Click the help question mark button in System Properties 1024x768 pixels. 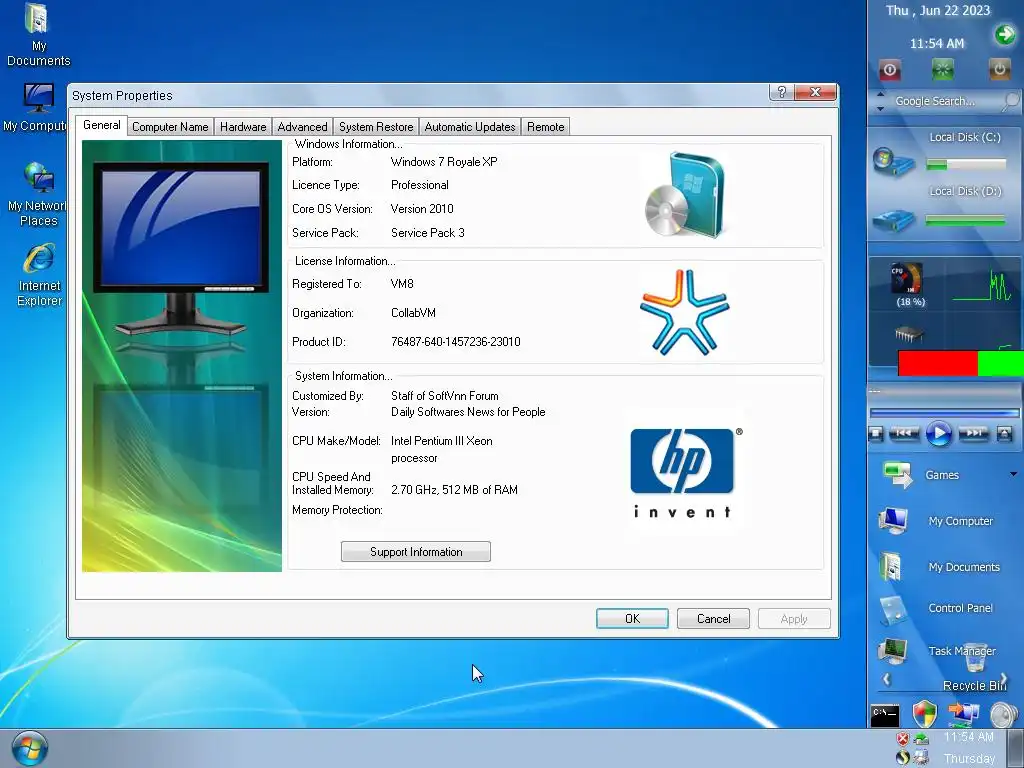point(782,92)
